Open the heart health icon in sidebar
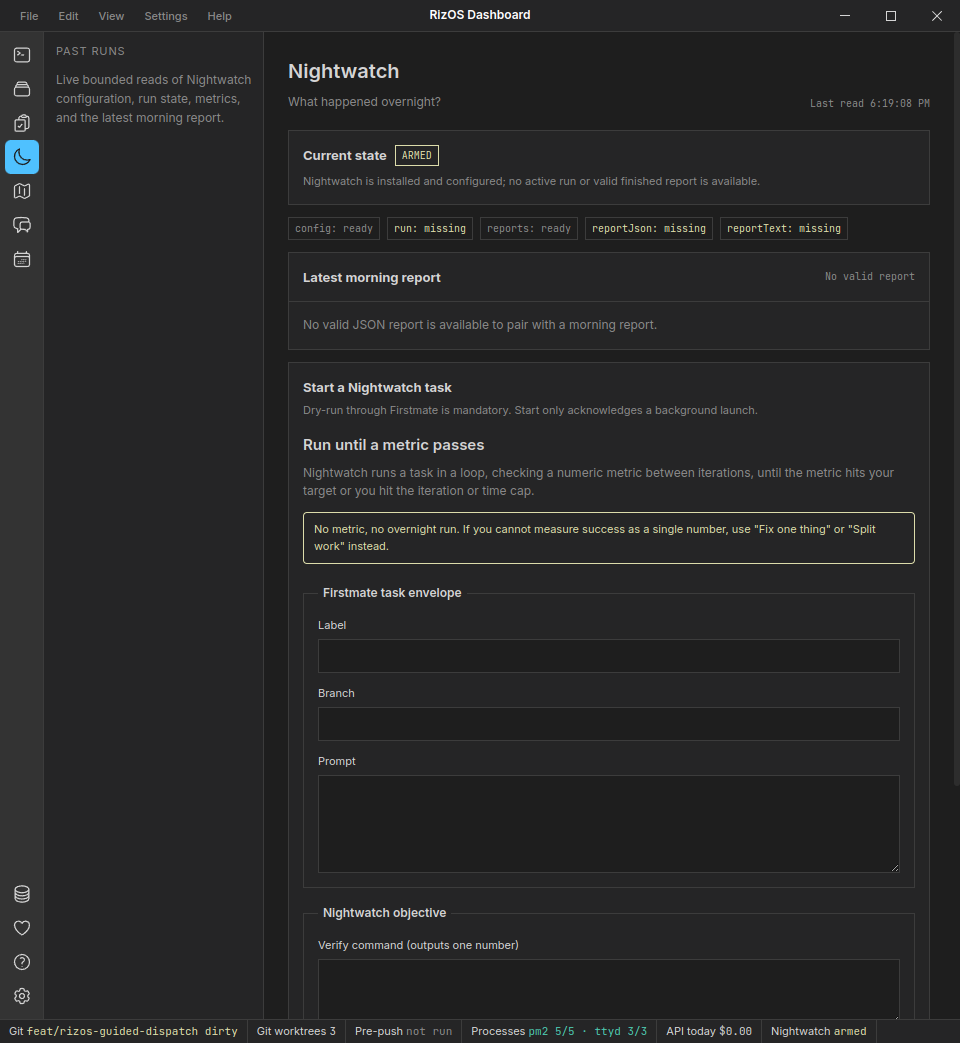Image resolution: width=960 pixels, height=1043 pixels. coord(22,928)
